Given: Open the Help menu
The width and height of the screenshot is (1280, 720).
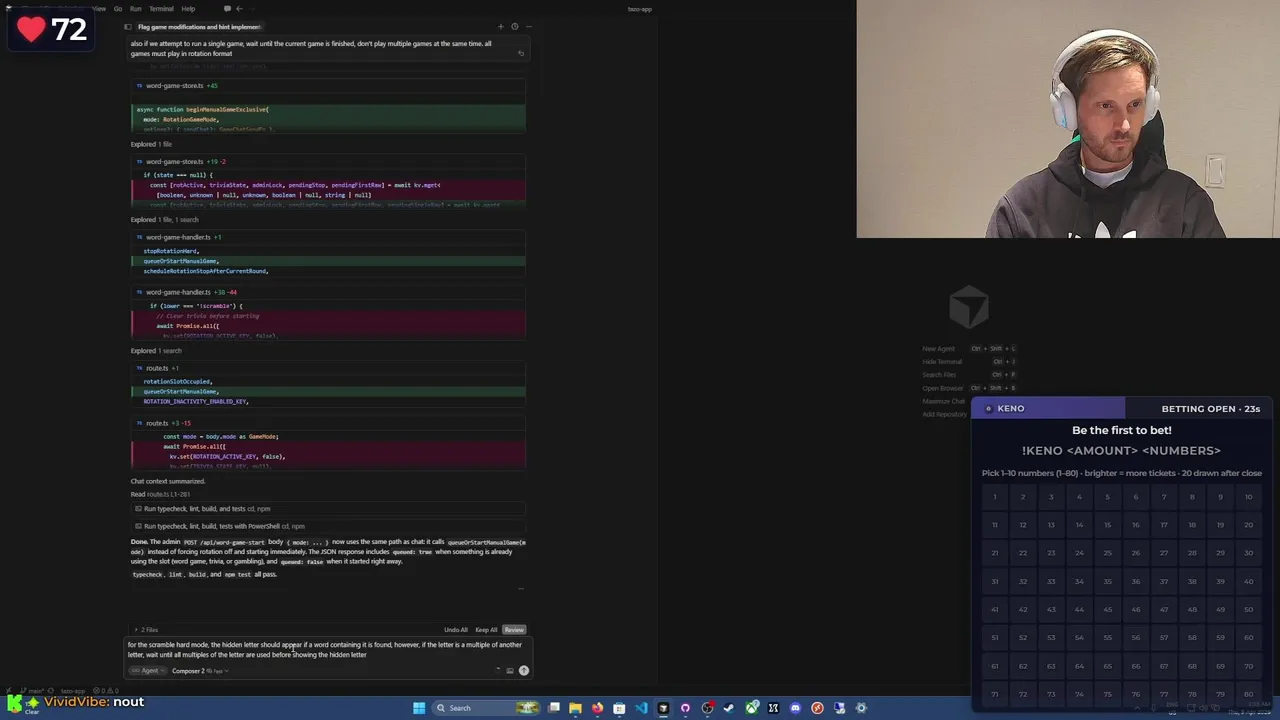Looking at the screenshot, I should [188, 9].
